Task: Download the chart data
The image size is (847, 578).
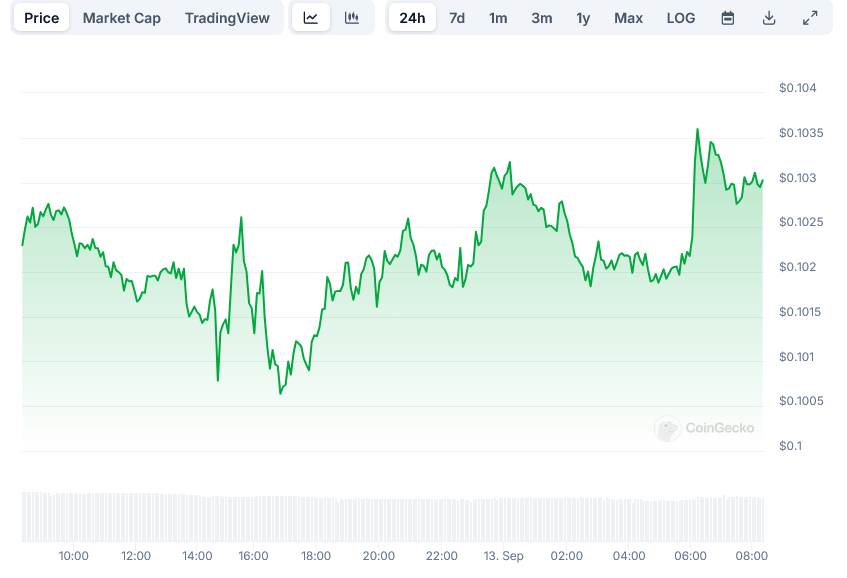Action: click(x=769, y=18)
